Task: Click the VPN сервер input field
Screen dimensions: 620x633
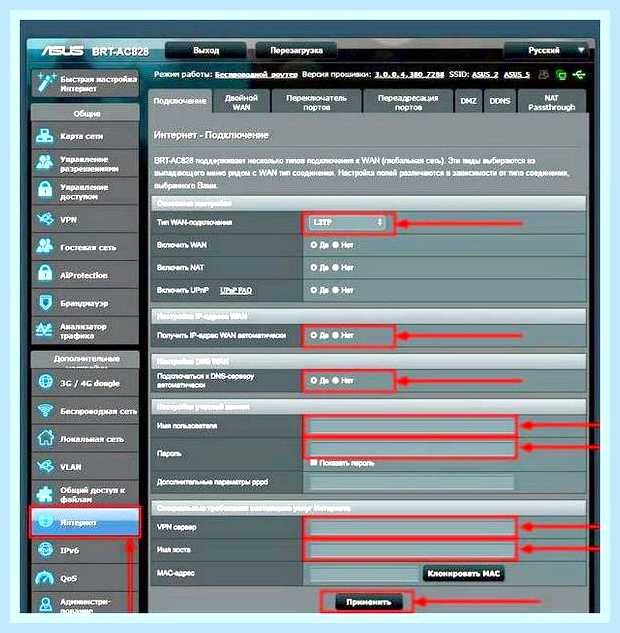Action: click(411, 527)
